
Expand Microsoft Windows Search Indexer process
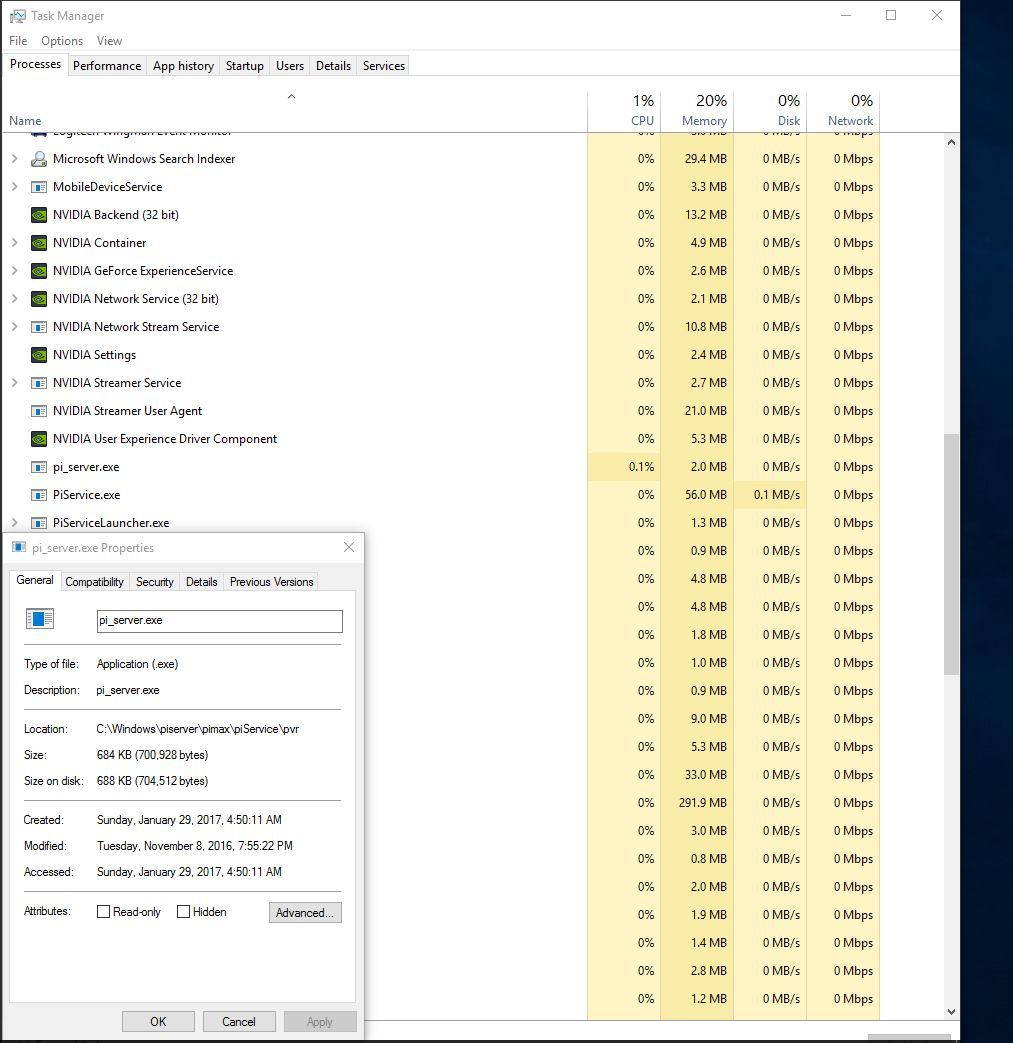coord(15,158)
